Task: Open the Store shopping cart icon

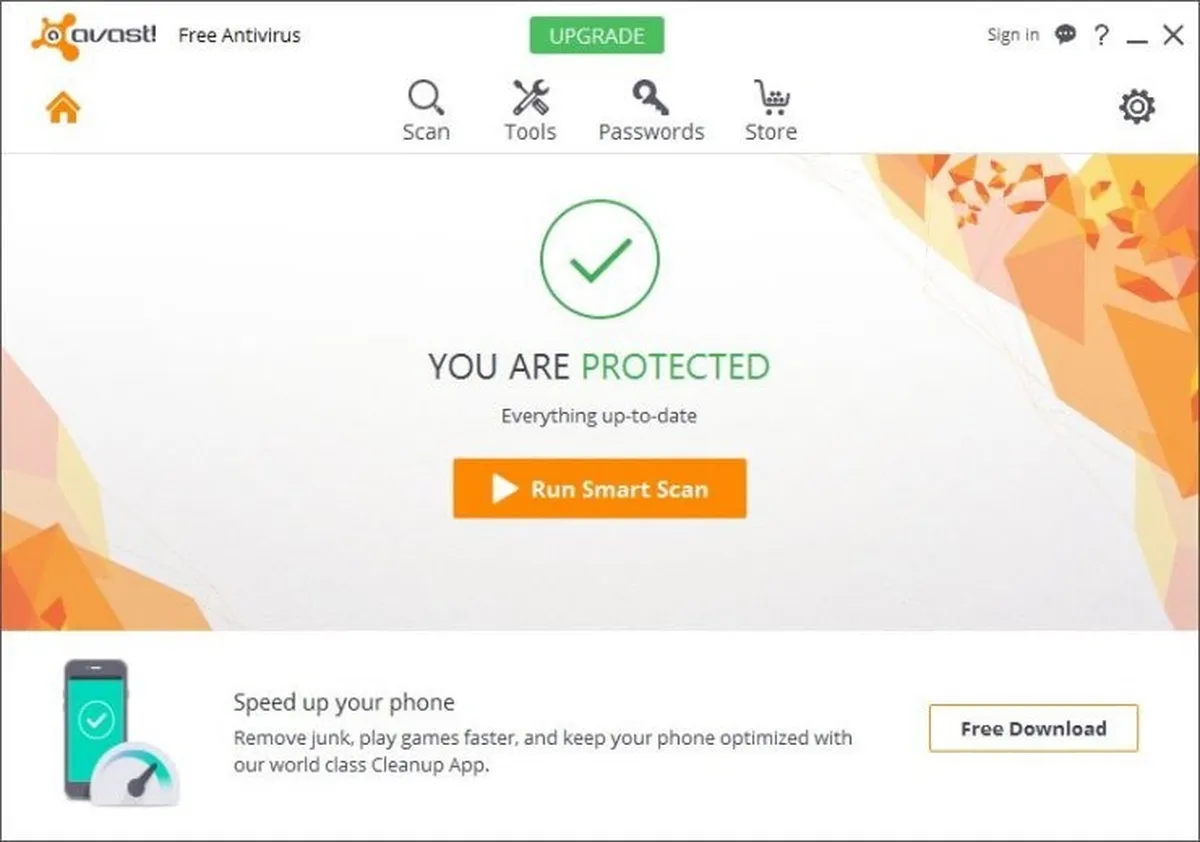Action: pyautogui.click(x=770, y=95)
